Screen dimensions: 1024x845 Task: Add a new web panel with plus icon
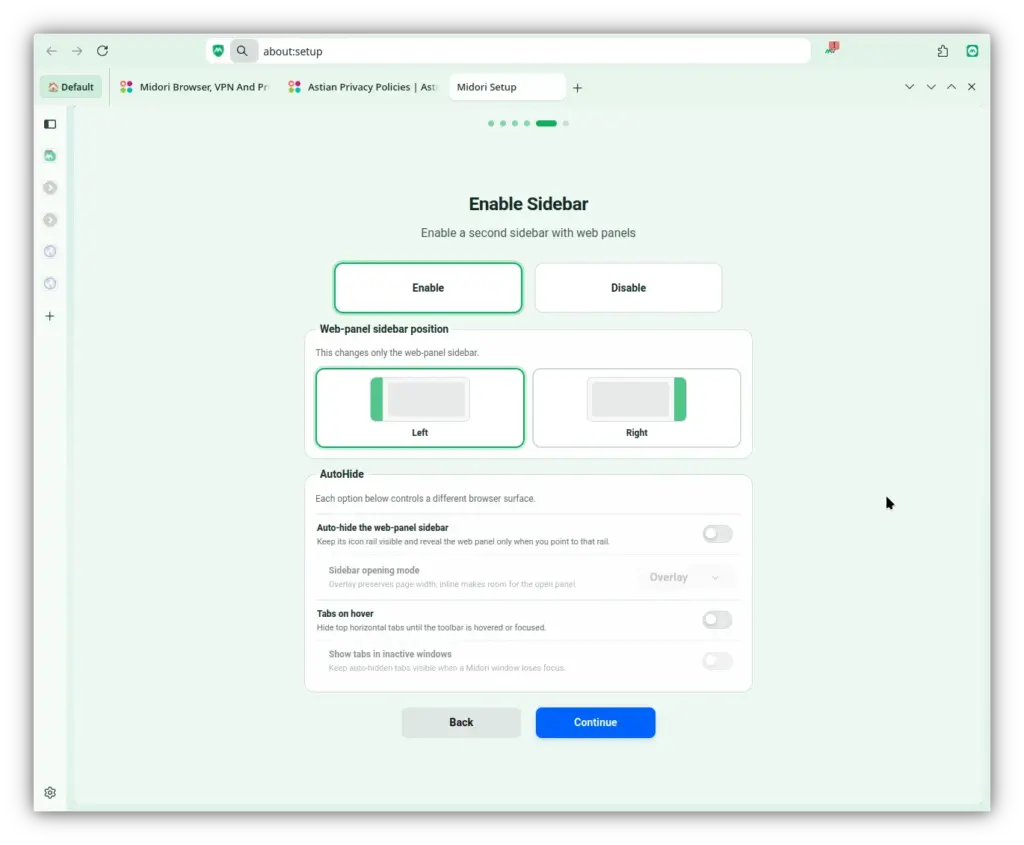(50, 316)
